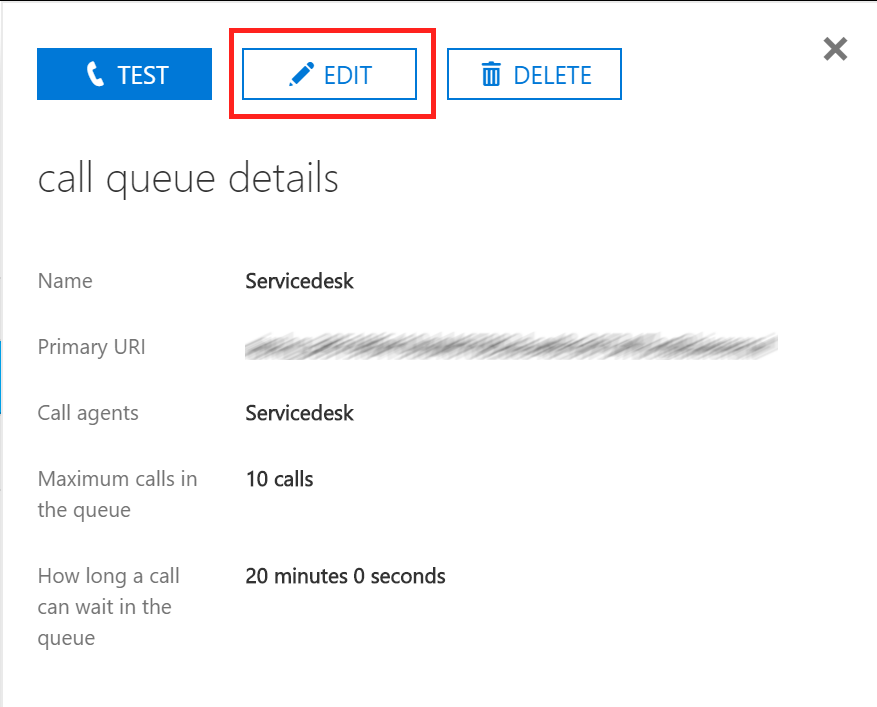877x707 pixels.
Task: Click the Maximum calls in the queue label
Action: tap(117, 494)
